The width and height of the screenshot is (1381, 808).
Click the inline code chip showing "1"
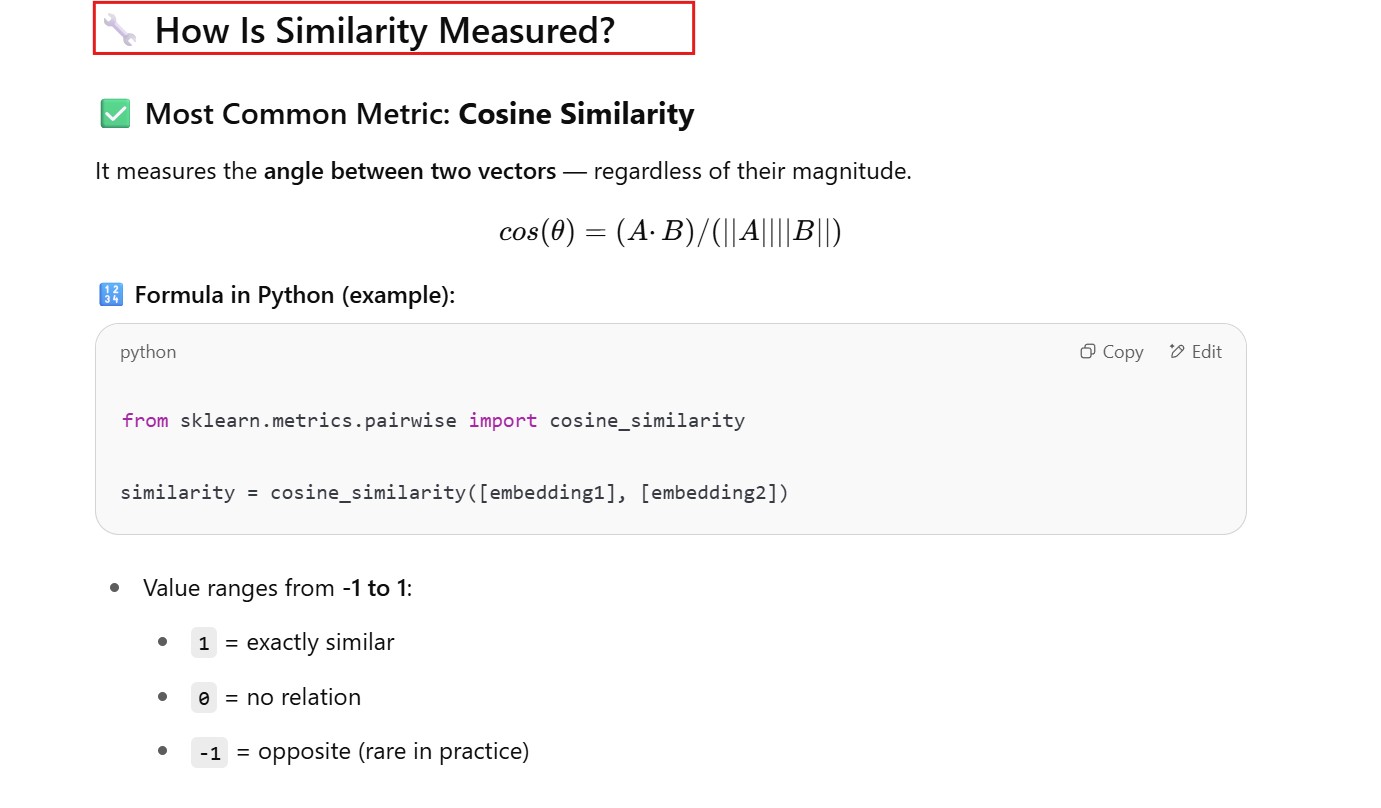[204, 643]
